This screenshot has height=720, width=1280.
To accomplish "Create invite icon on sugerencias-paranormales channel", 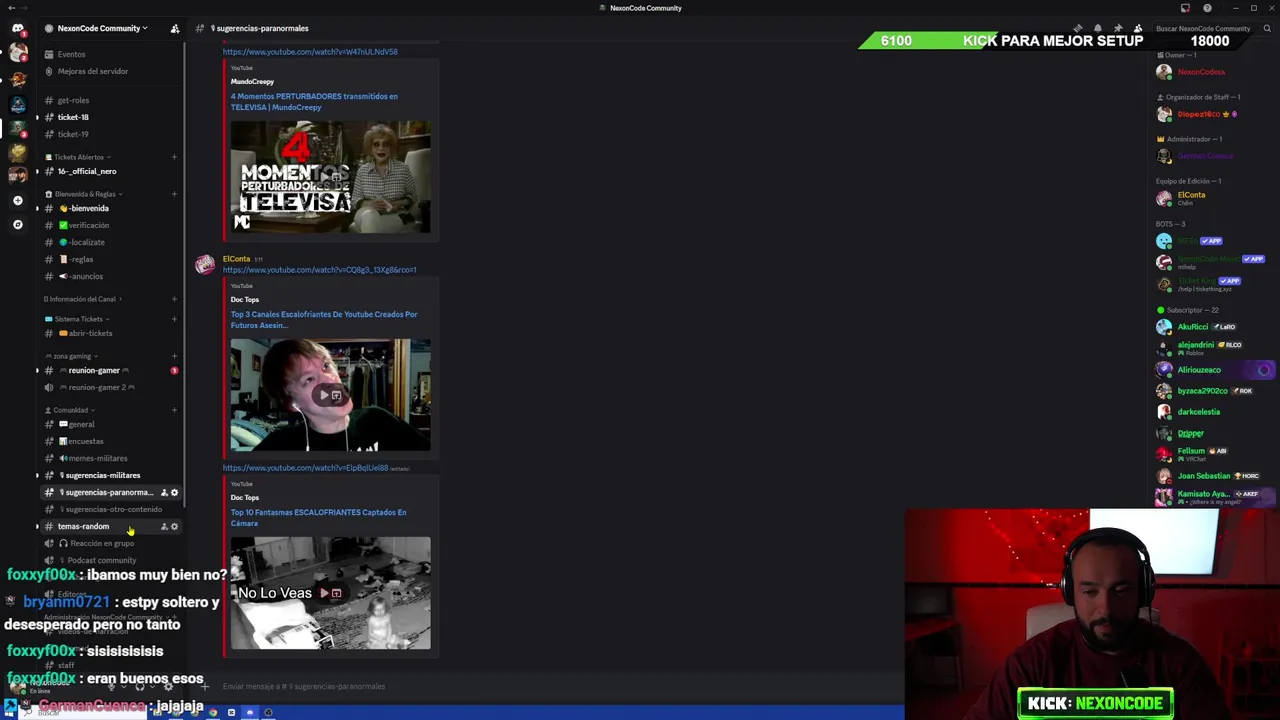I will 164,492.
